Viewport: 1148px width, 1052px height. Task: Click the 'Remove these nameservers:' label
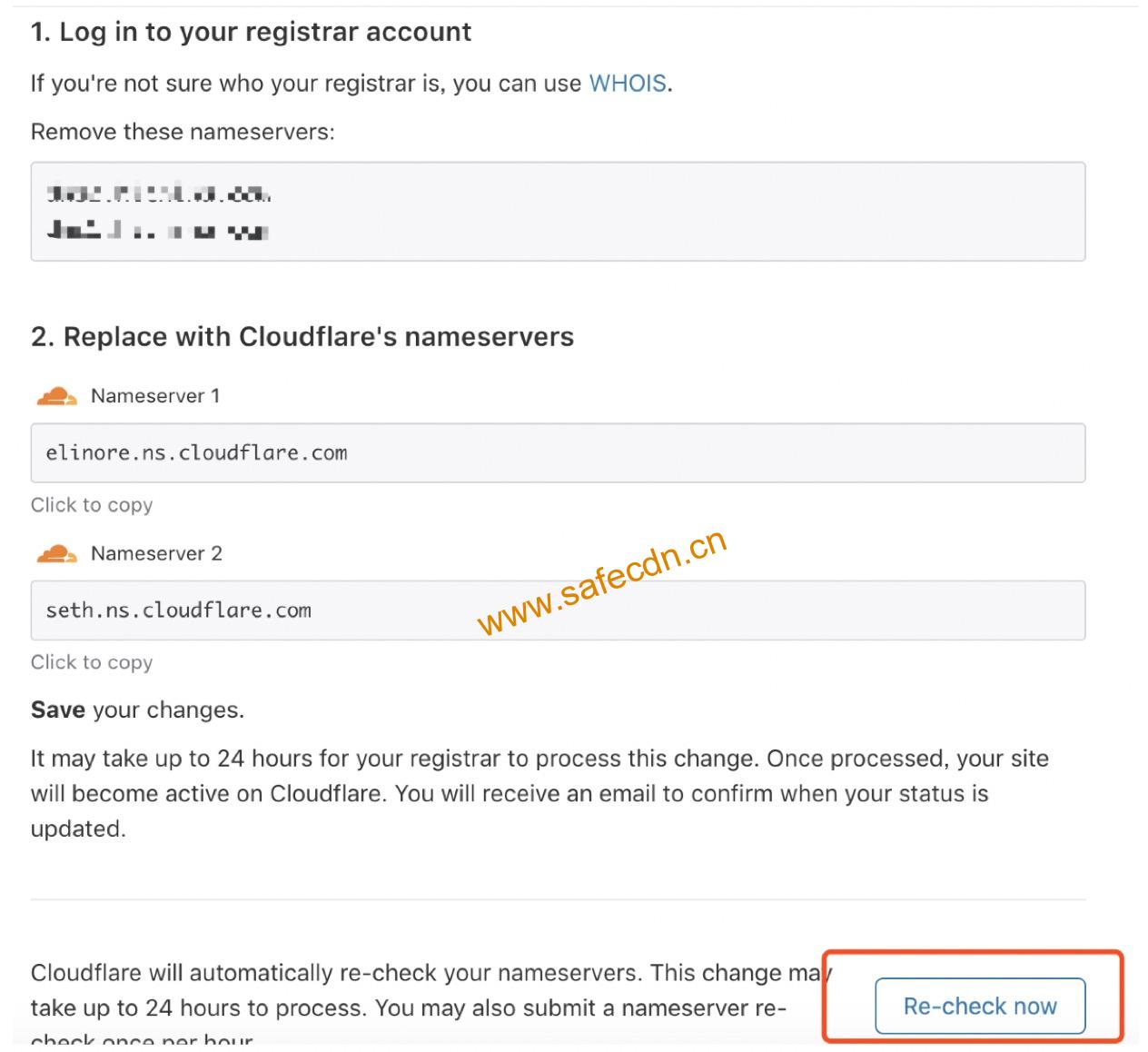click(183, 132)
